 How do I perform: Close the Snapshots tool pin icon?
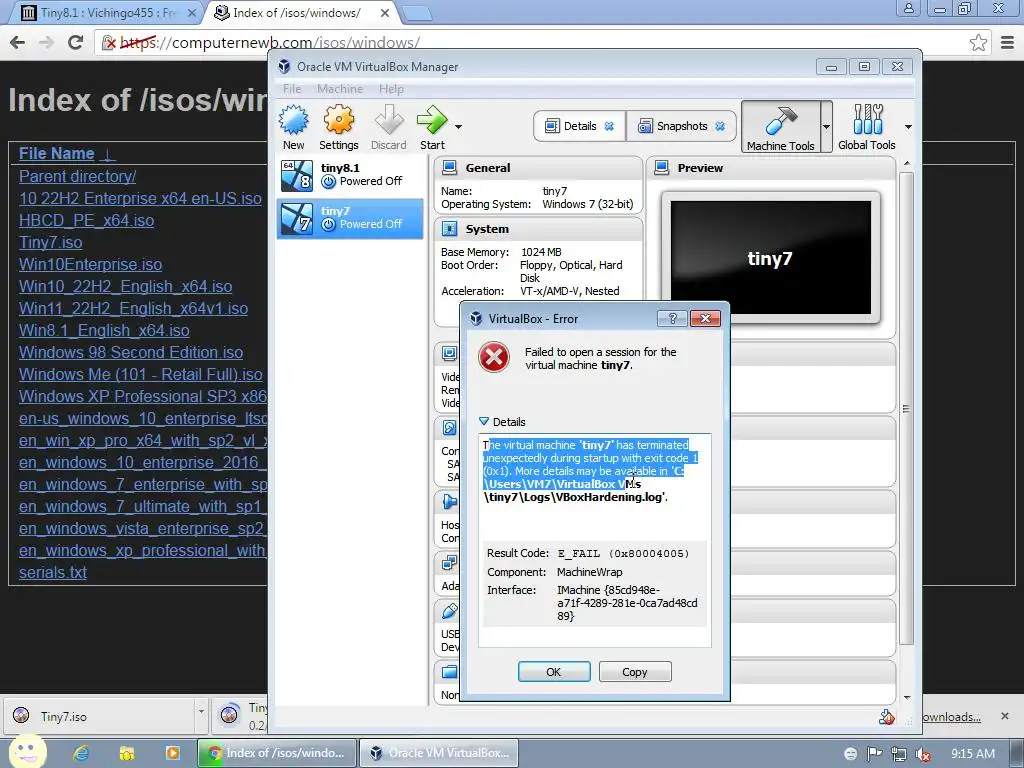tap(720, 126)
